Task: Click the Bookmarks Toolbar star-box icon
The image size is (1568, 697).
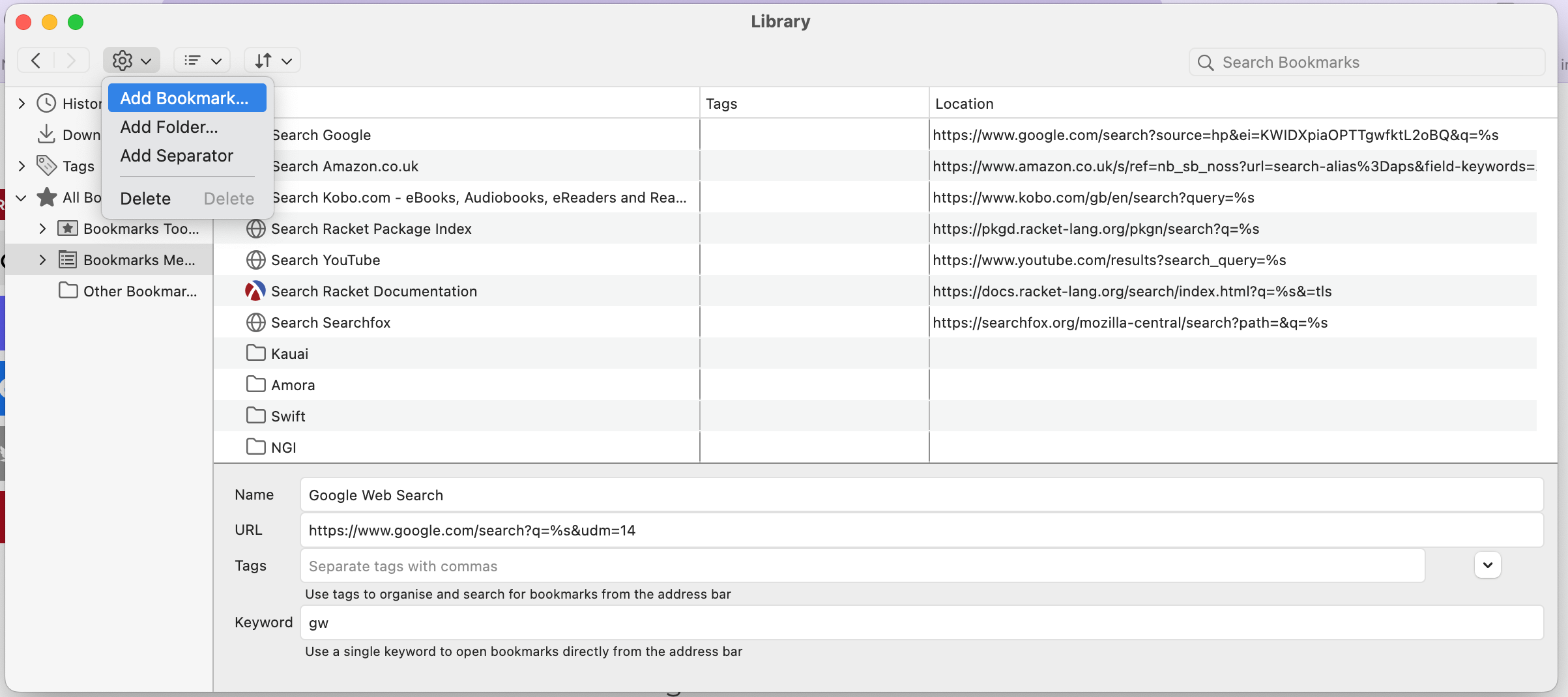Action: click(x=68, y=228)
